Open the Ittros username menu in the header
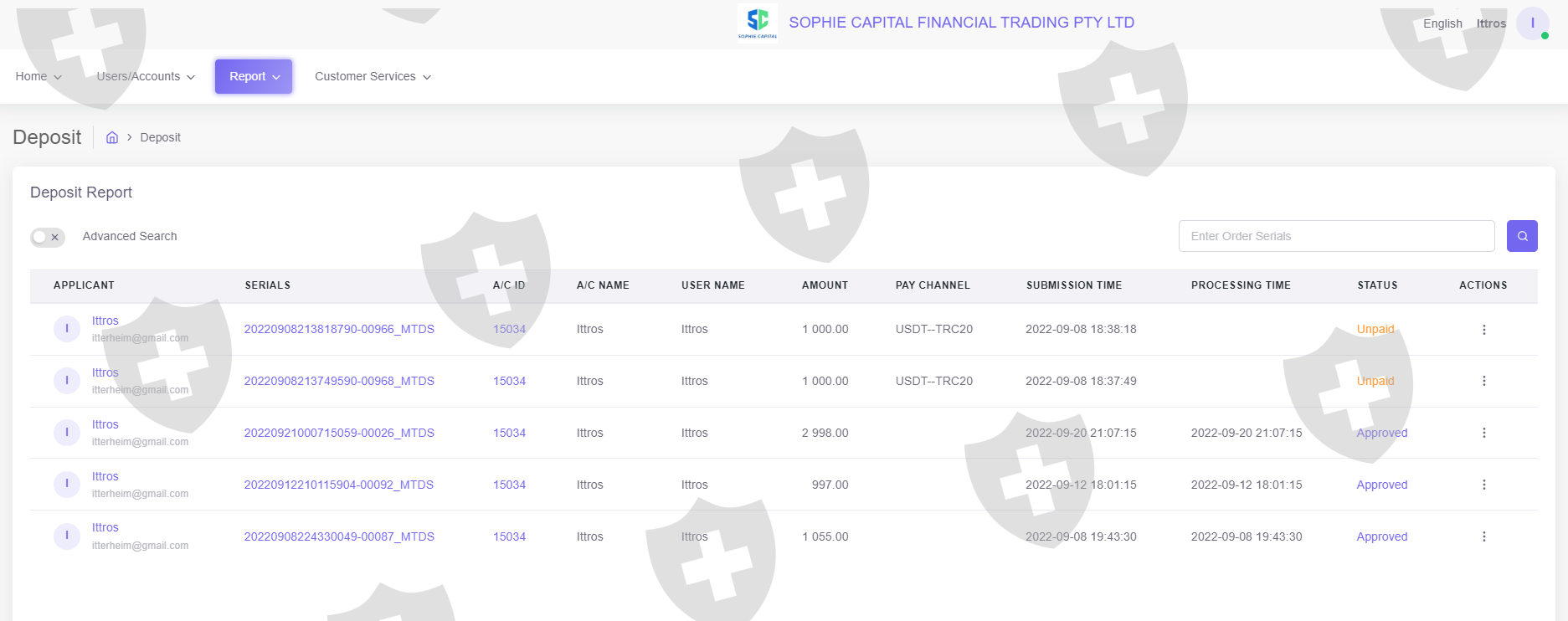Viewport: 1568px width, 621px height. coord(1491,23)
